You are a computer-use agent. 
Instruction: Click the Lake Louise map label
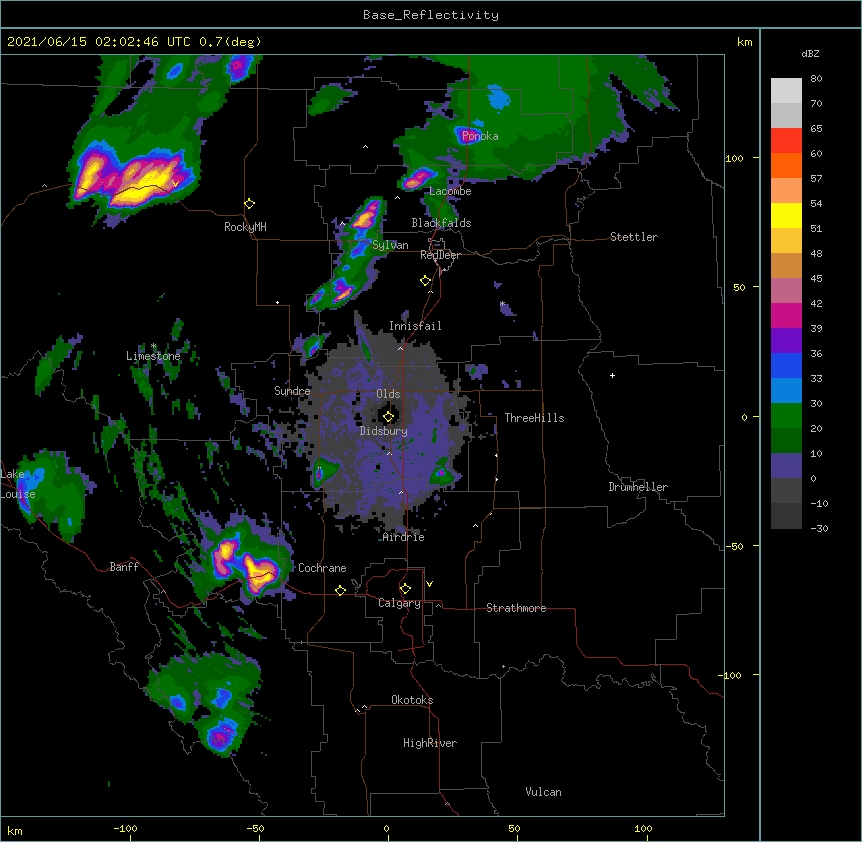18,484
